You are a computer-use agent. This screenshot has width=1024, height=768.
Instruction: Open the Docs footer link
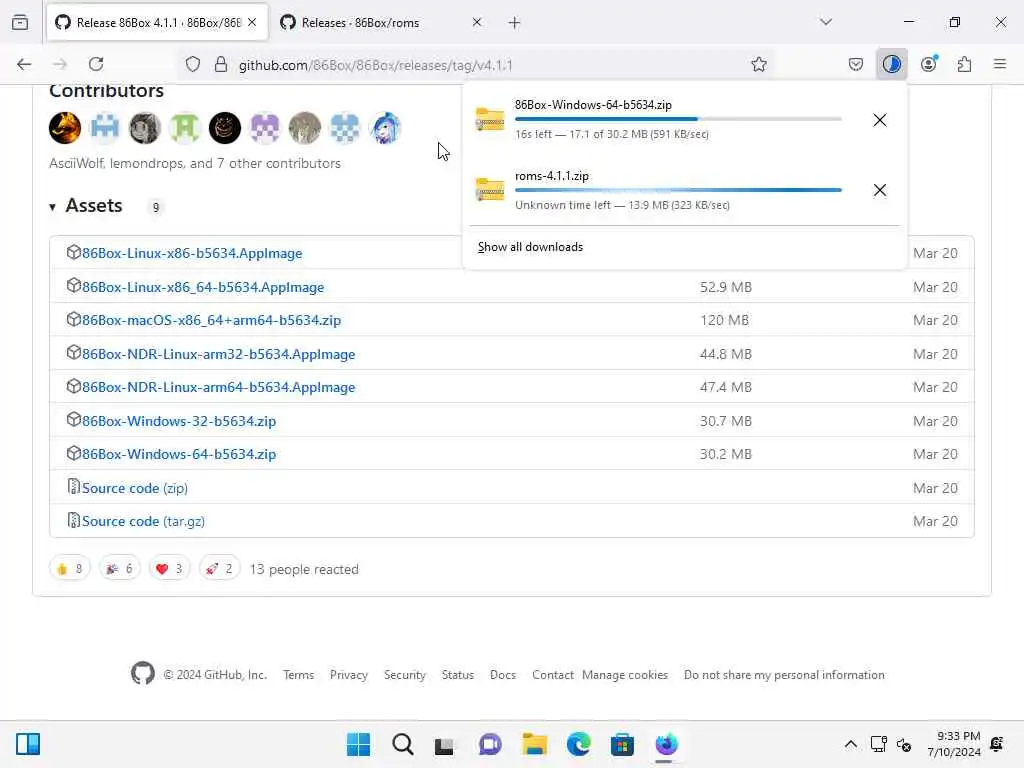[x=503, y=675]
